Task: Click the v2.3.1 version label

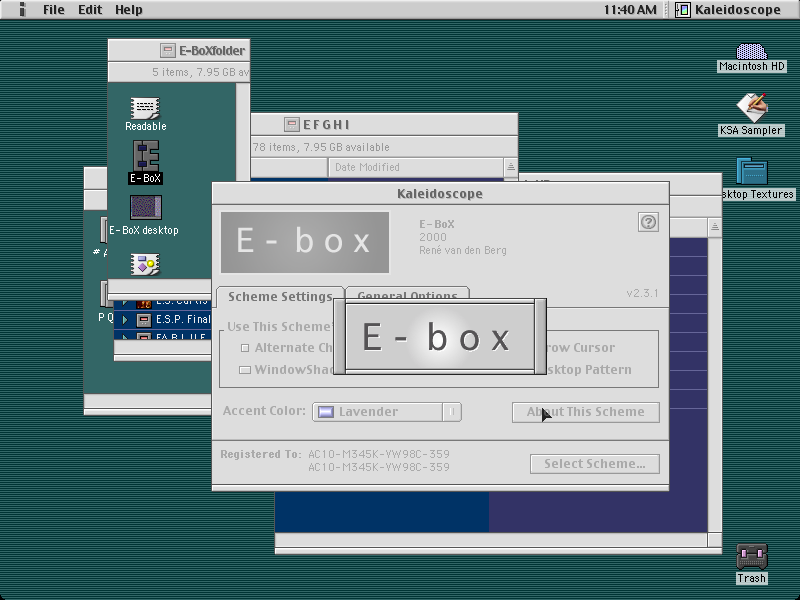Action: point(642,293)
